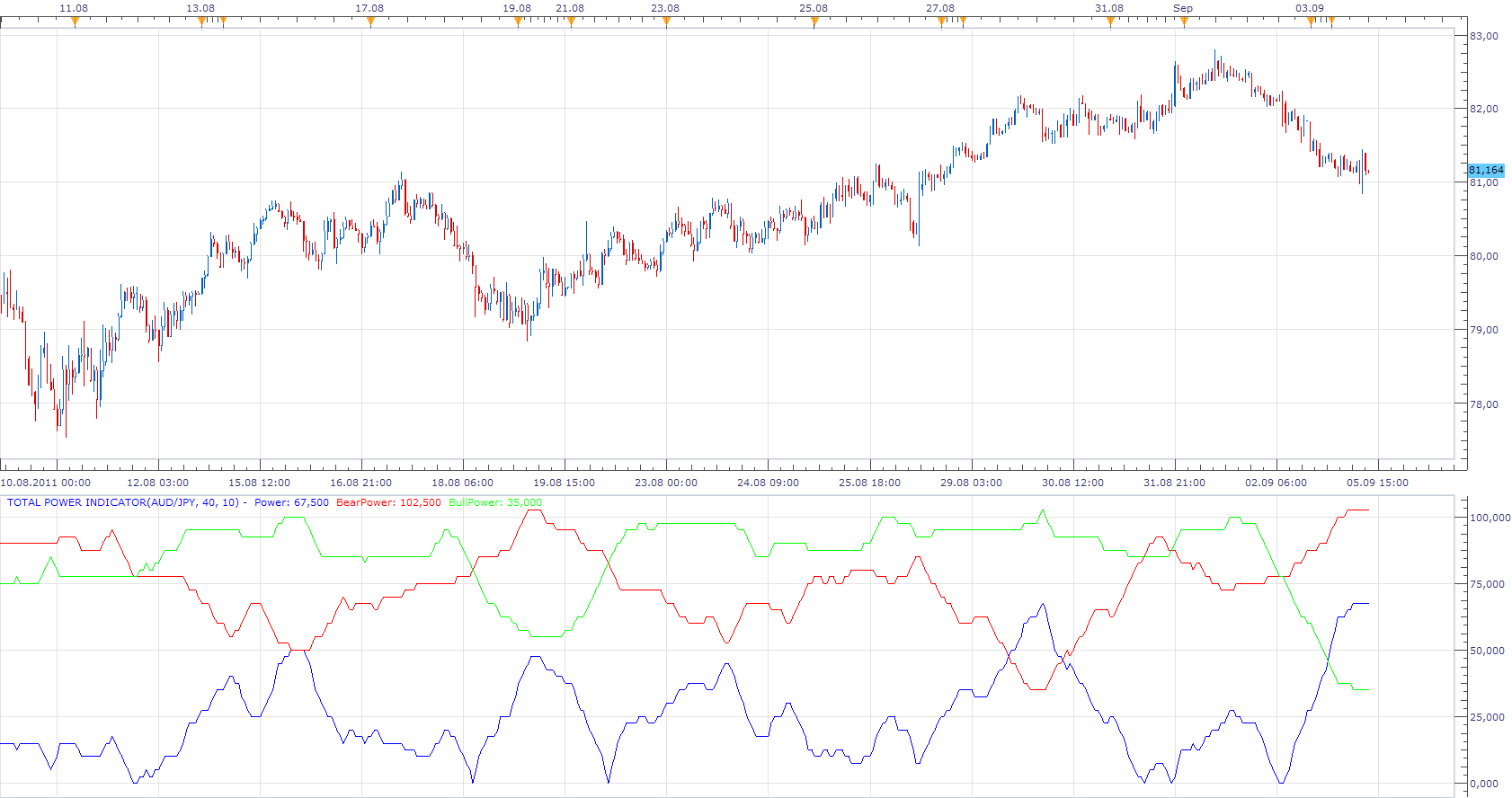Click the 10.08.2011 00:00 time axis label

click(x=46, y=483)
